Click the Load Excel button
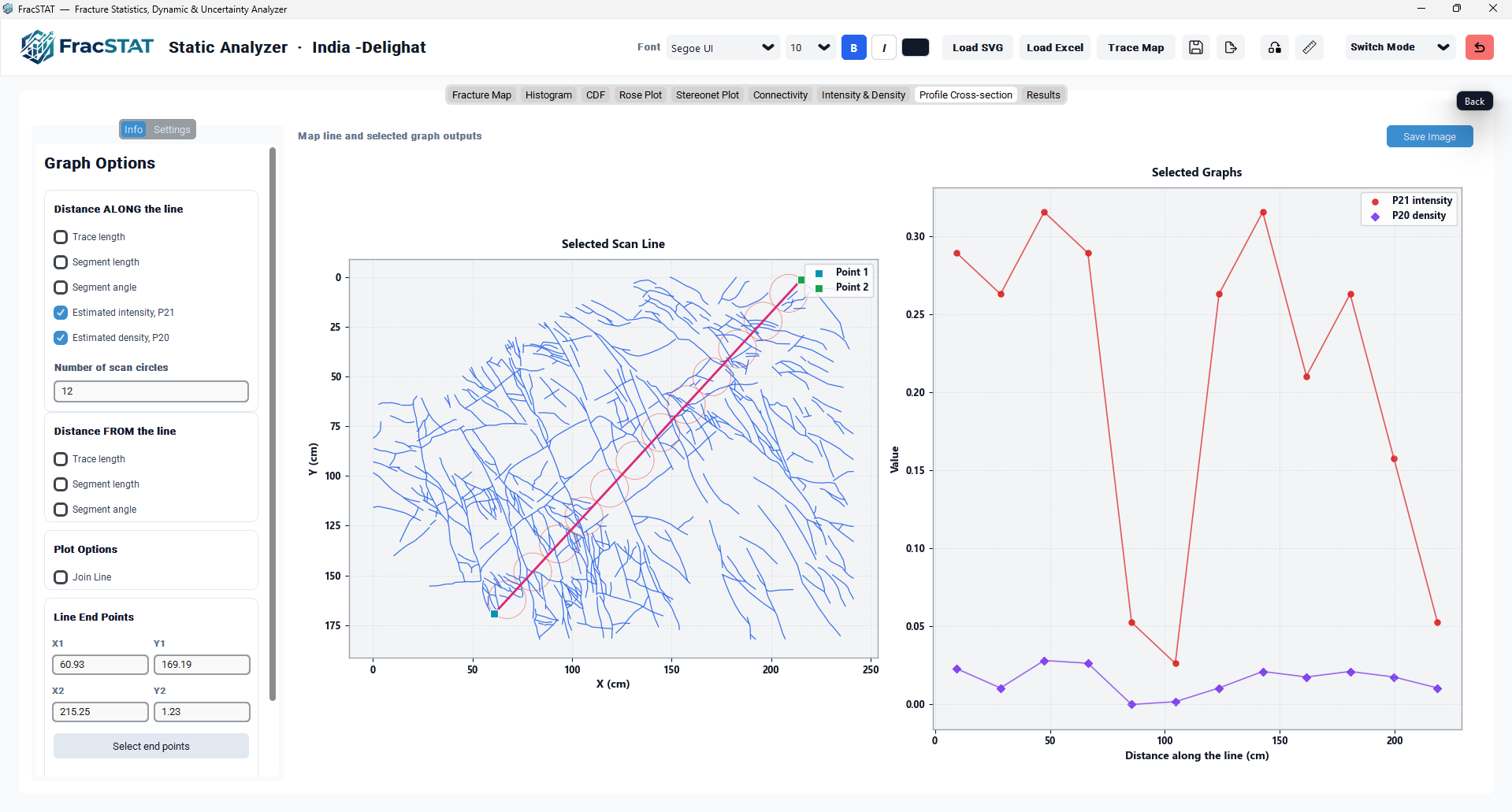The image size is (1512, 812). [1055, 47]
